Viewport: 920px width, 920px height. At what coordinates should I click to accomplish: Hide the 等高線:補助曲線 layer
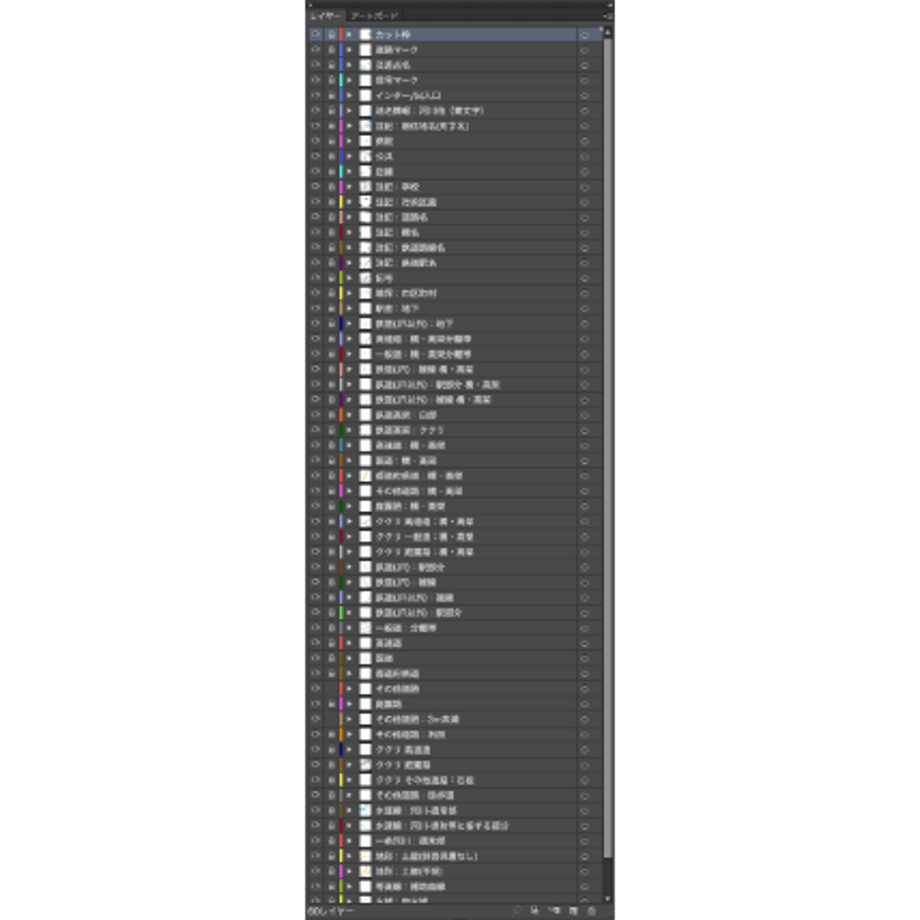[316, 887]
